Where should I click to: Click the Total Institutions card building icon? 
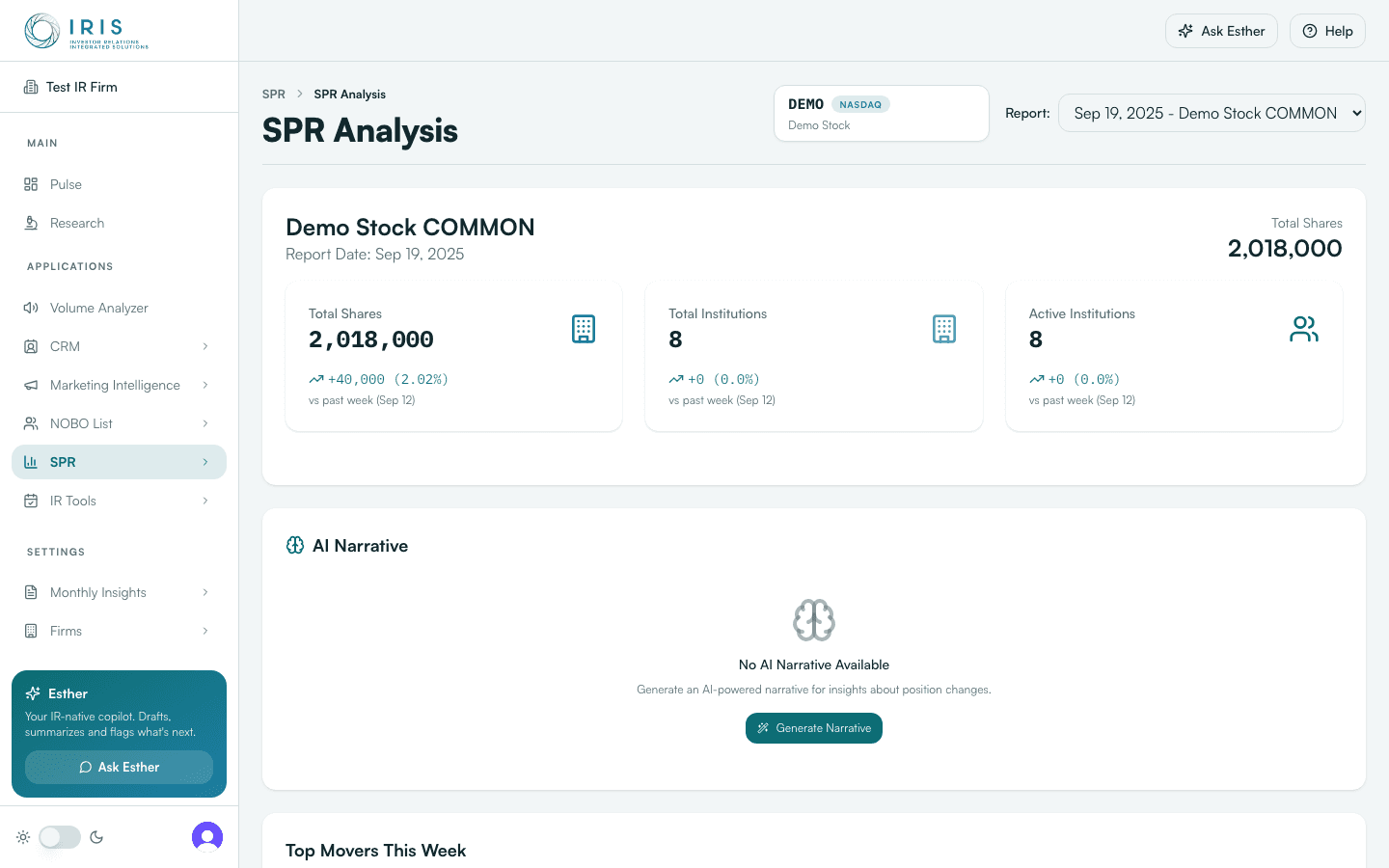point(944,329)
